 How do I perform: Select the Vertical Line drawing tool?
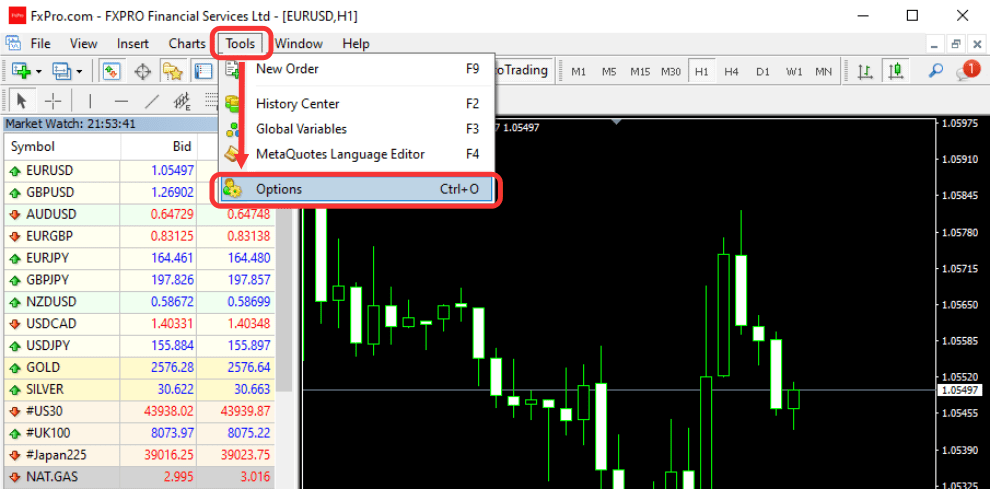tap(90, 100)
